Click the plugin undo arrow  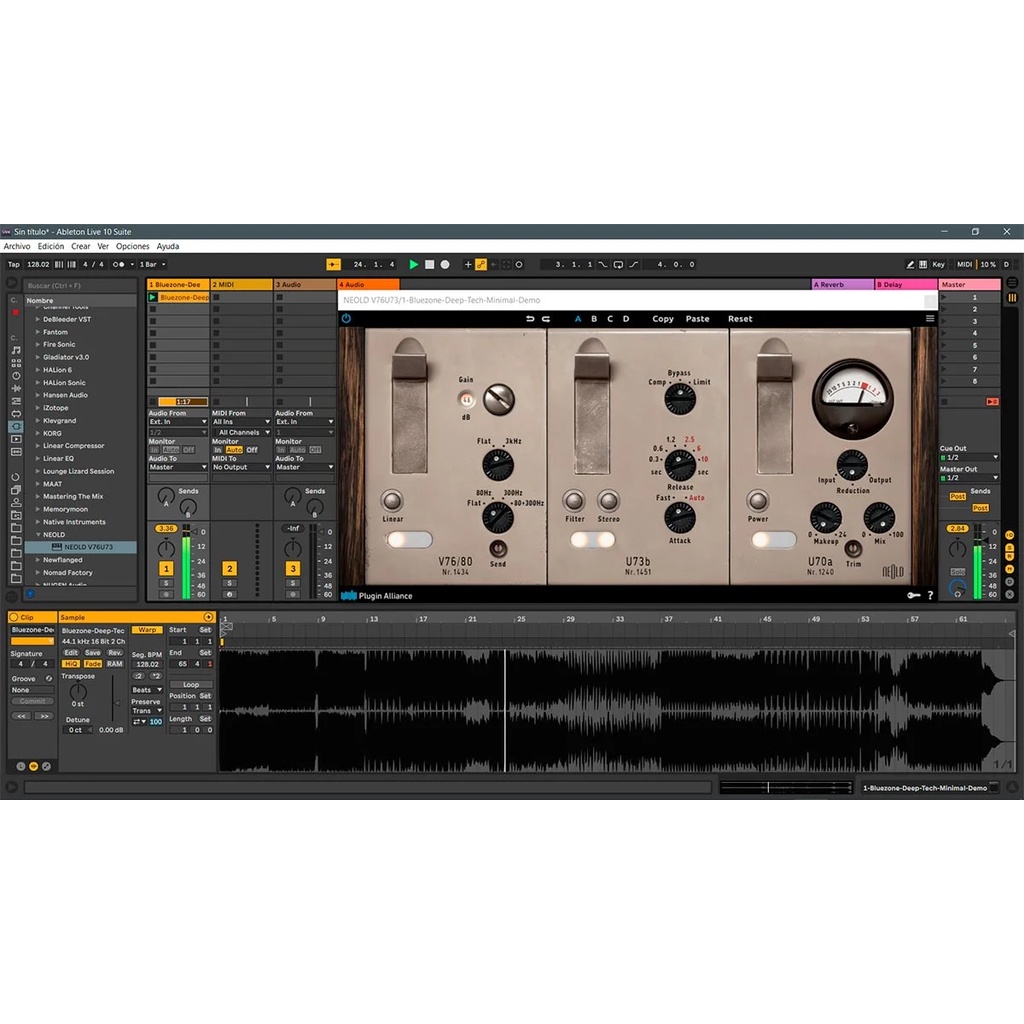click(x=530, y=319)
